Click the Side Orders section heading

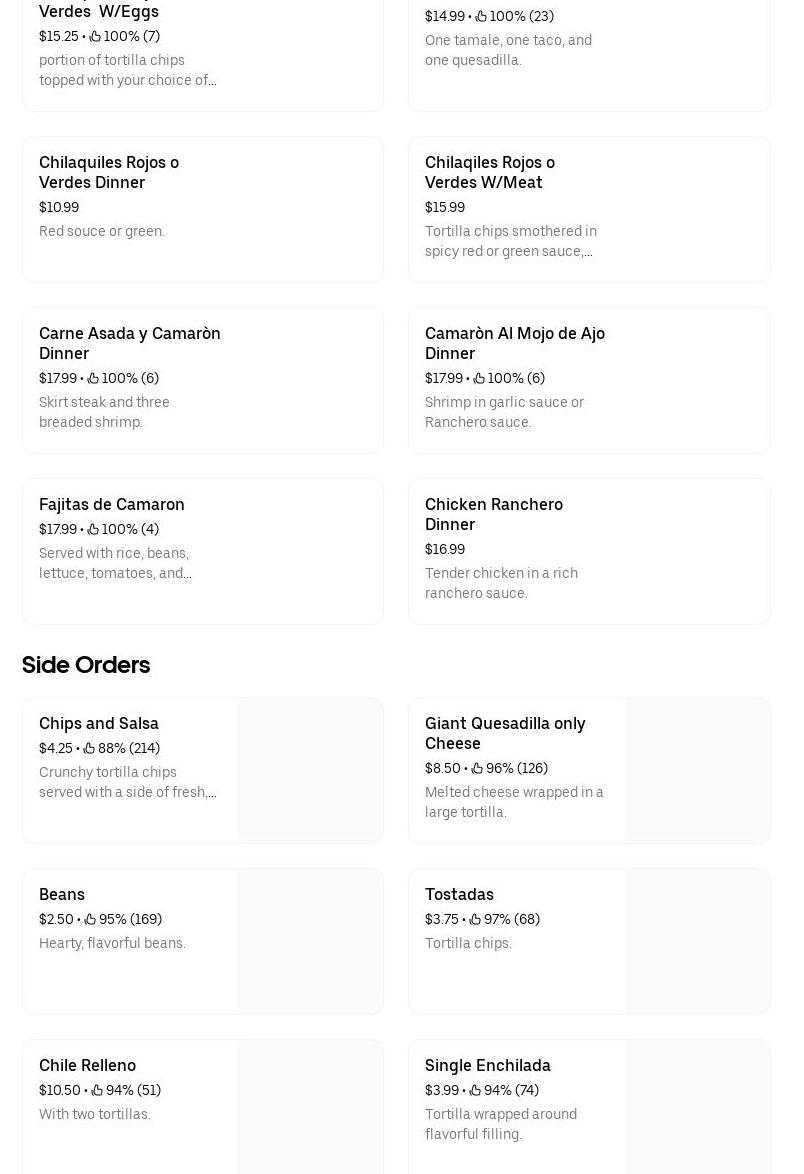point(86,665)
